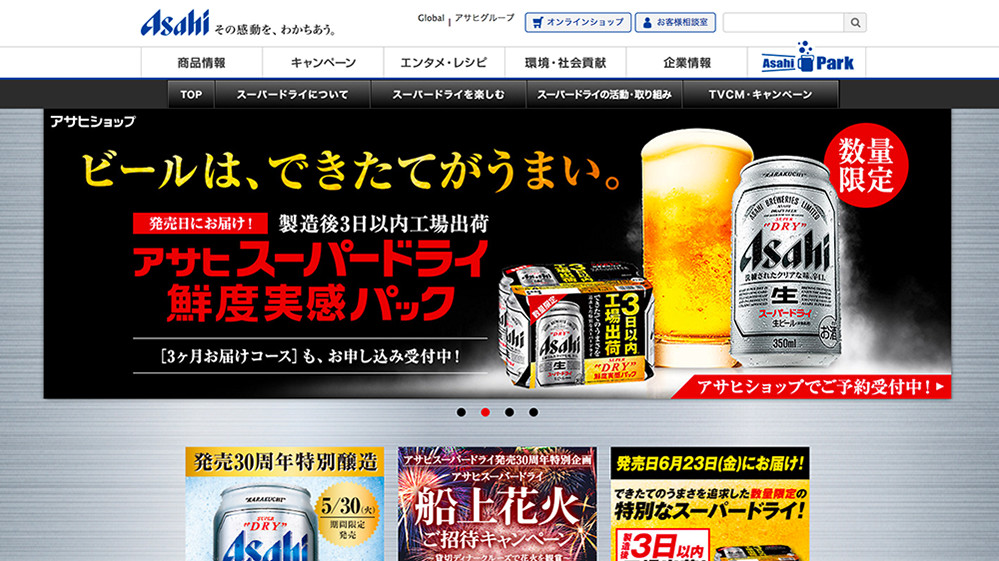This screenshot has width=999, height=561.
Task: Select スーパードライを楽しむ tab
Action: click(x=448, y=94)
